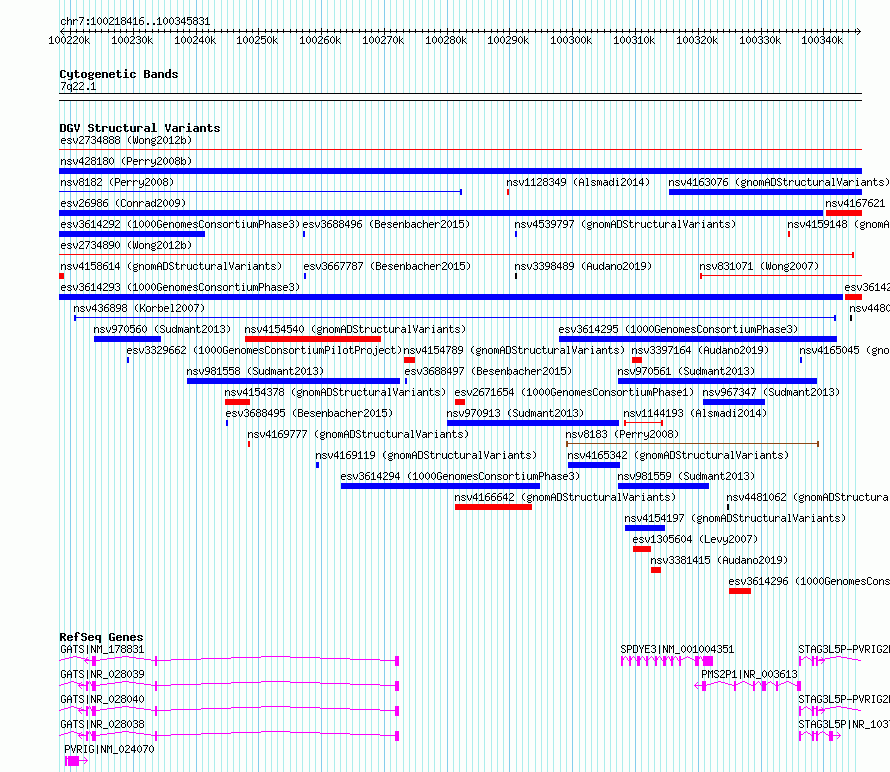The width and height of the screenshot is (890, 772).
Task: Select the nsv981559 (Sudmant2013) label
Action: pos(686,476)
